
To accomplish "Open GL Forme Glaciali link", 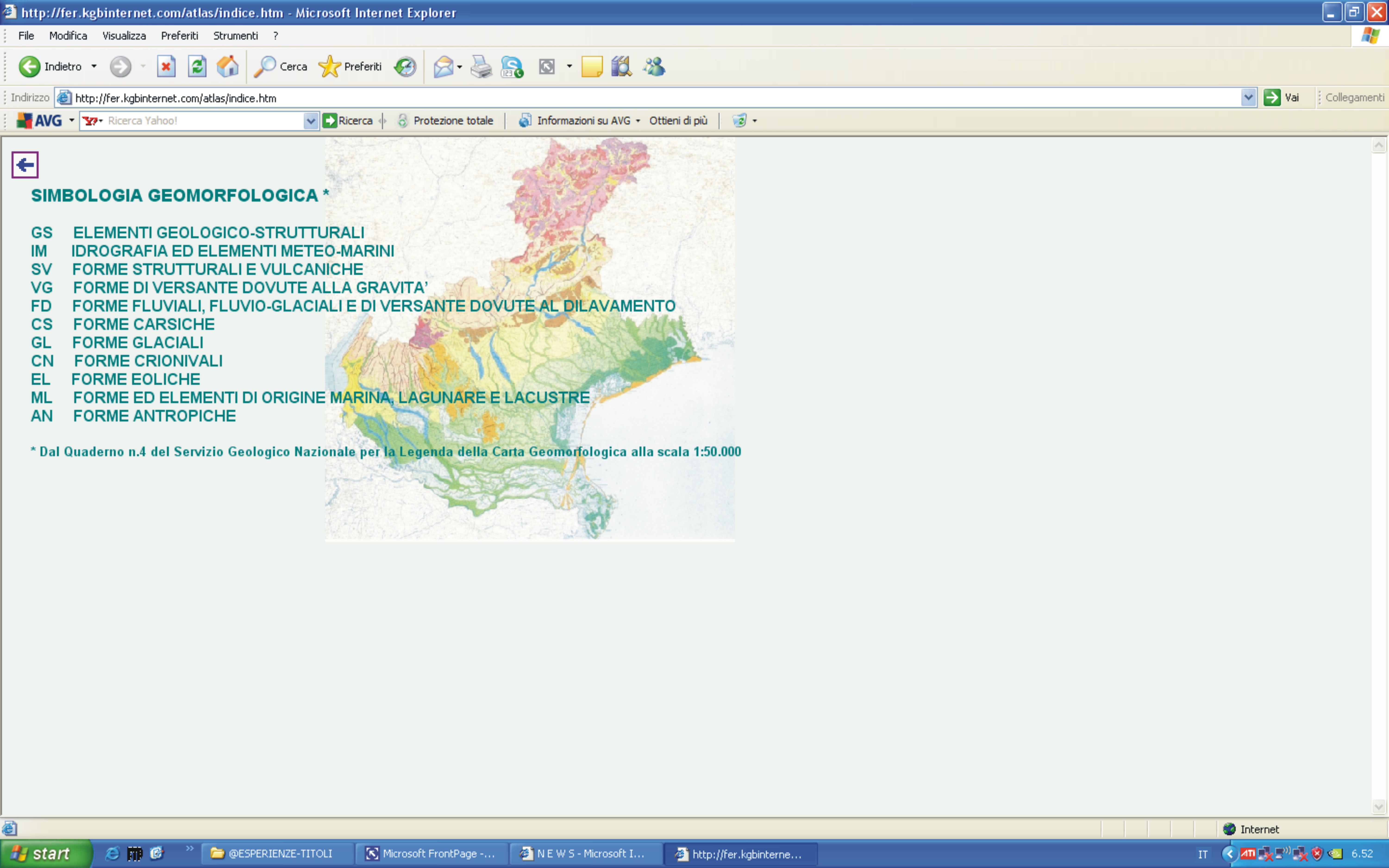I will [117, 343].
